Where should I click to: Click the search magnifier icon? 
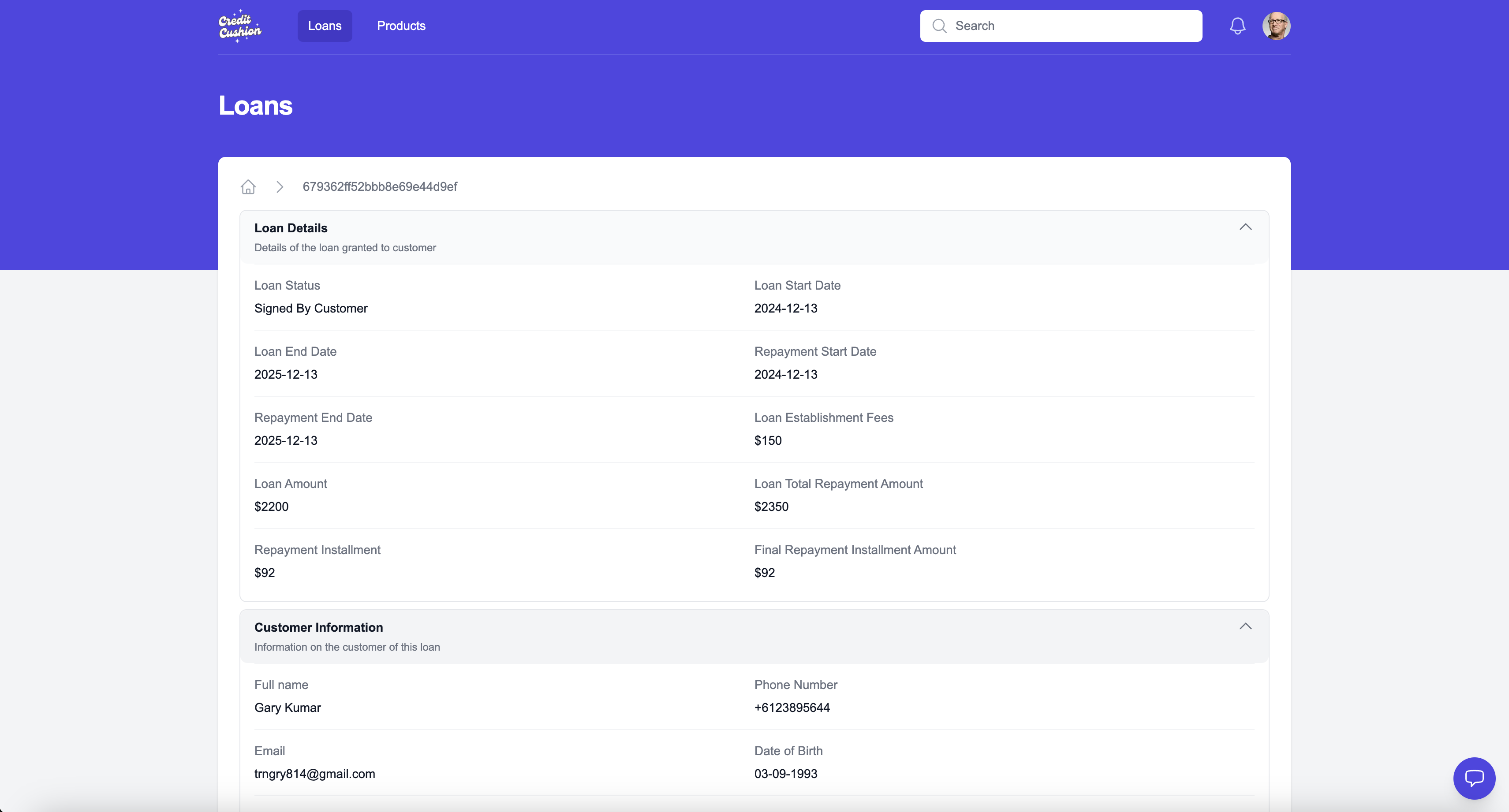click(x=939, y=26)
